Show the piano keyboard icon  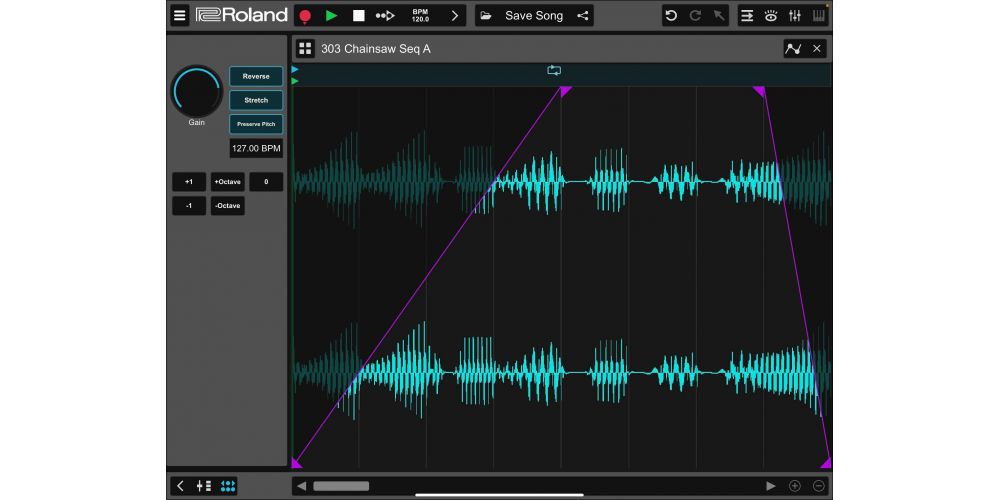click(x=819, y=16)
